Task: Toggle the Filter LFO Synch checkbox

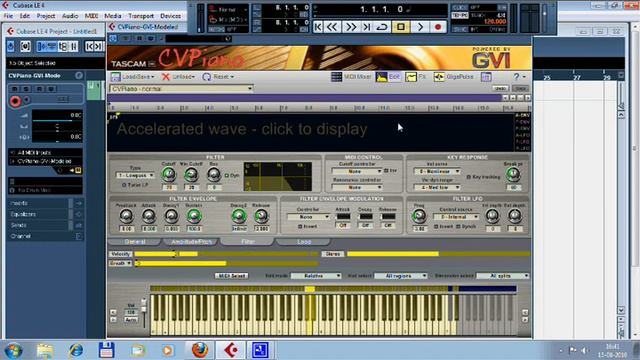Action: point(458,227)
